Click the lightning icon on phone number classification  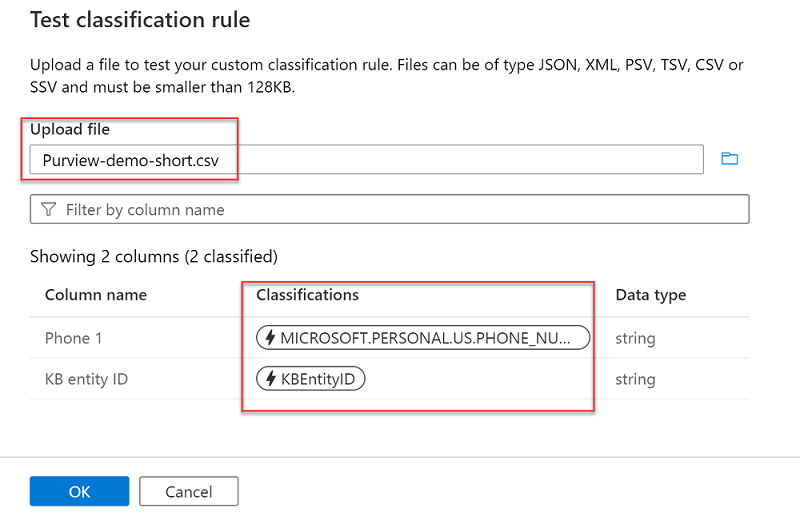(x=269, y=338)
